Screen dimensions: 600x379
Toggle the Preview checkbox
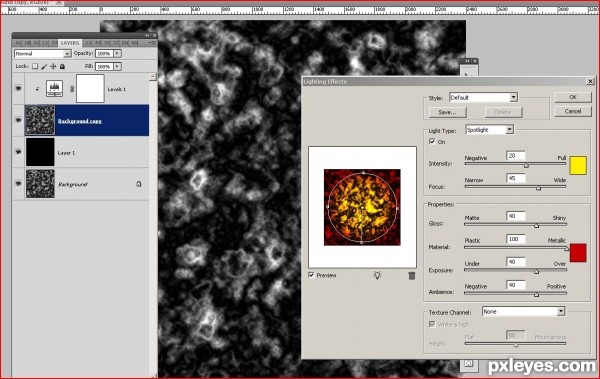[311, 275]
